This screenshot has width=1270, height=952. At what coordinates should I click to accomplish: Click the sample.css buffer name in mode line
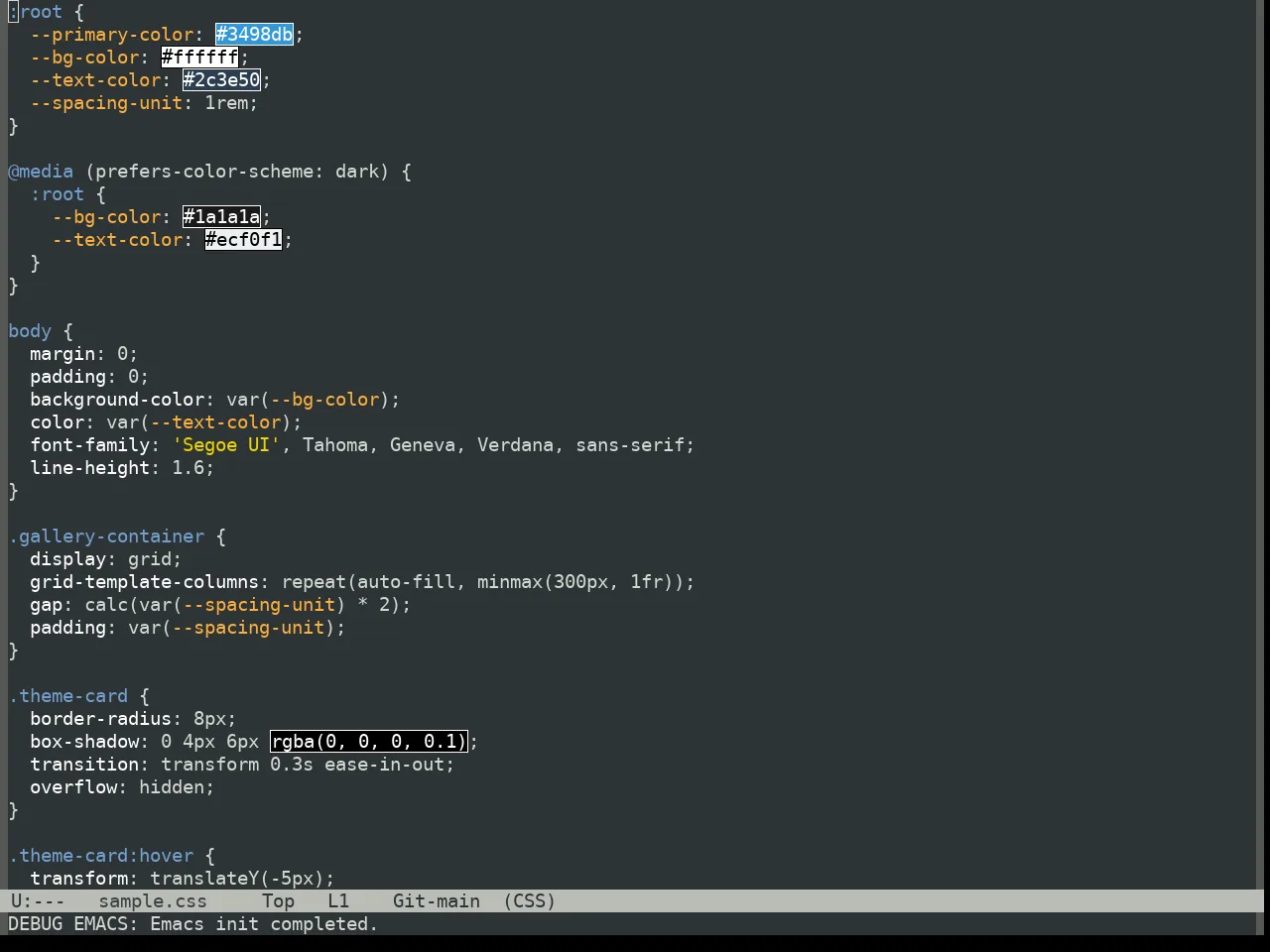pyautogui.click(x=153, y=901)
